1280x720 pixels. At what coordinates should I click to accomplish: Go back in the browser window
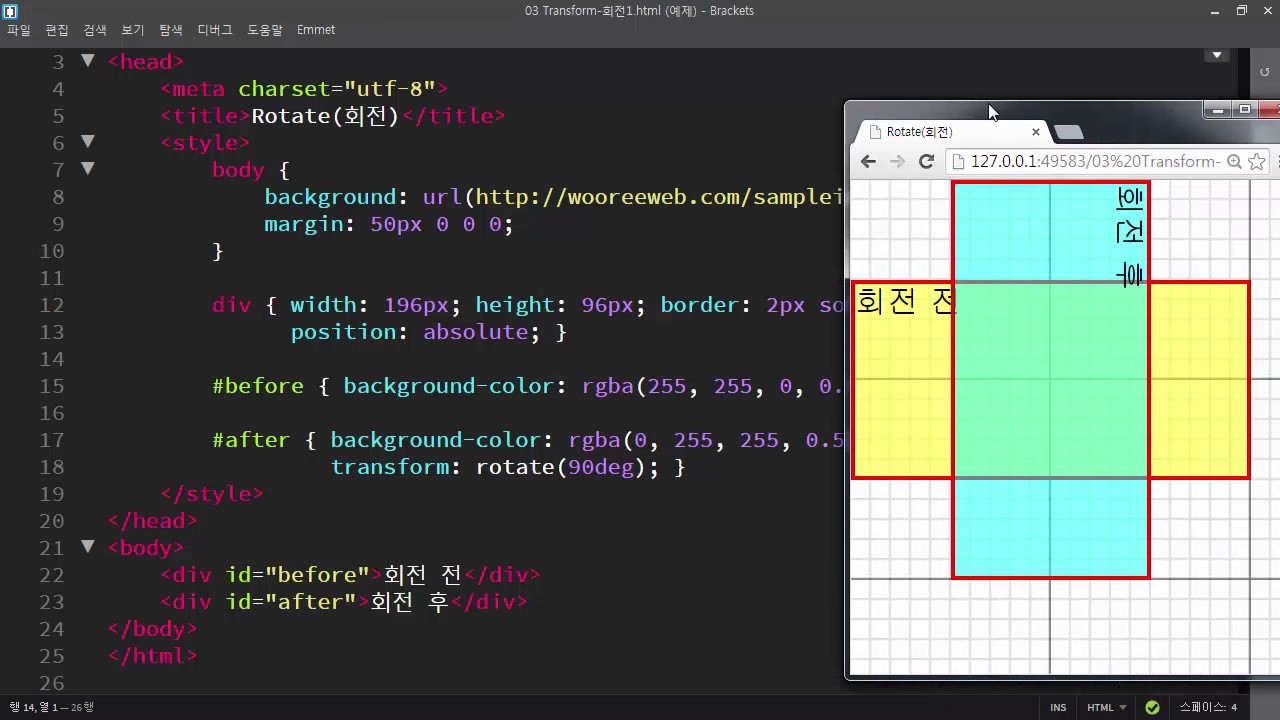tap(868, 162)
